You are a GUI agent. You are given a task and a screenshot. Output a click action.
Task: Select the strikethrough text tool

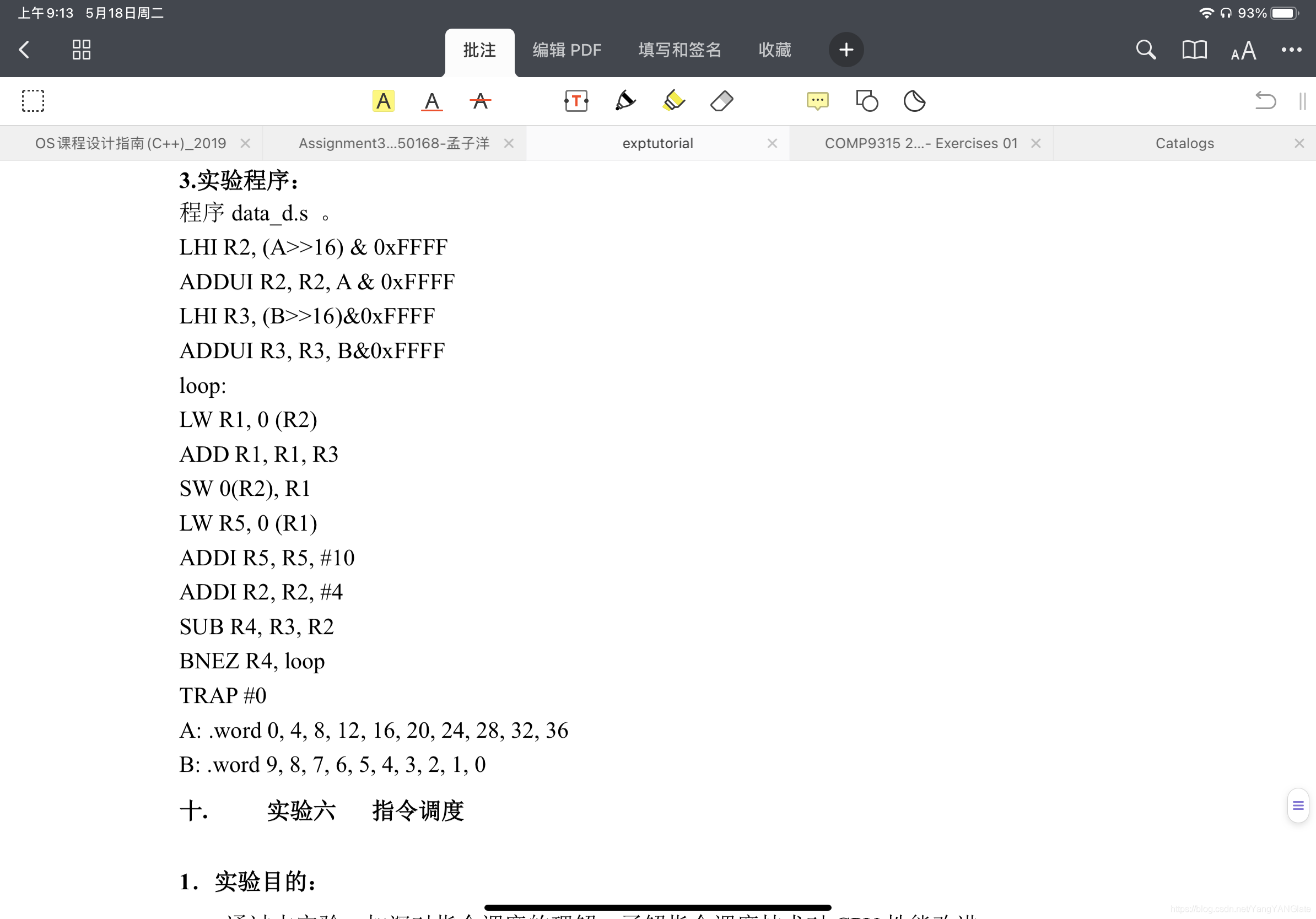481,101
